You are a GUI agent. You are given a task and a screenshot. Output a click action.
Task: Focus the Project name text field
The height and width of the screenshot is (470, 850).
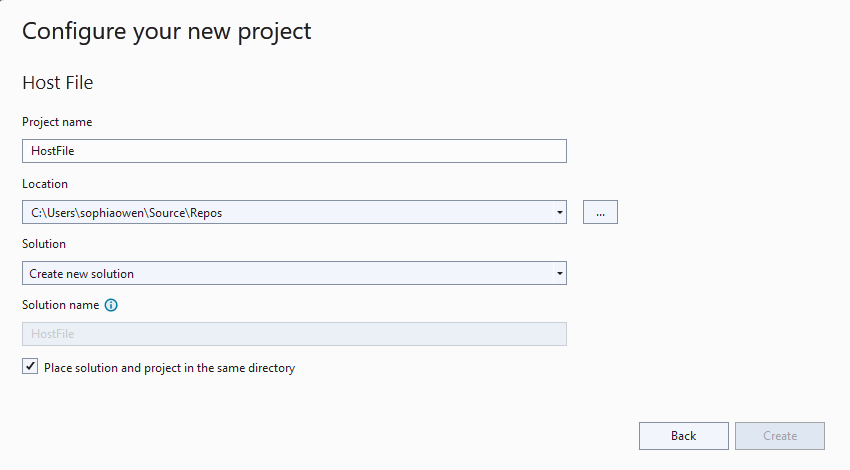(x=294, y=151)
